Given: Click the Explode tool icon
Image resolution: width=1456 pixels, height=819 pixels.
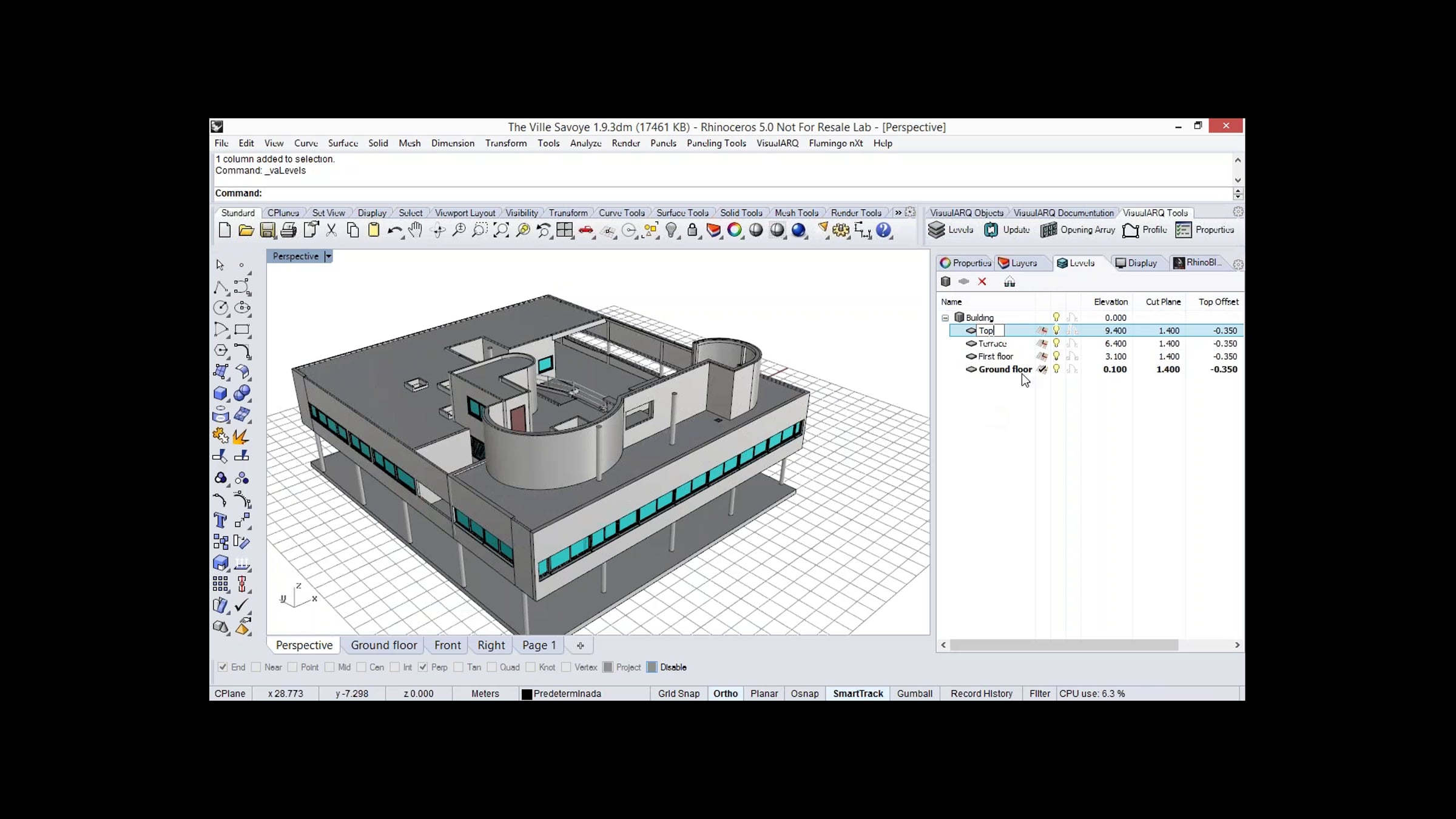Looking at the screenshot, I should [242, 436].
